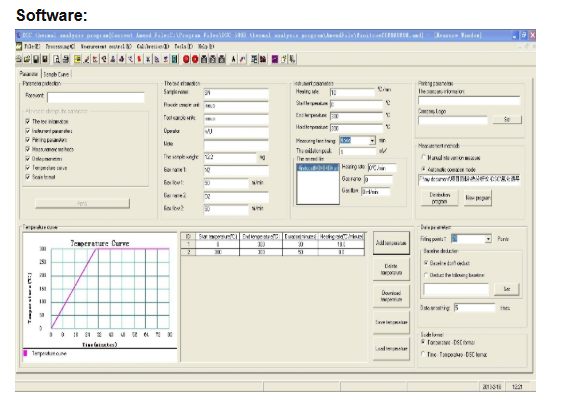Toggle 'The test information' checkbox
The height and width of the screenshot is (405, 569).
pos(28,121)
